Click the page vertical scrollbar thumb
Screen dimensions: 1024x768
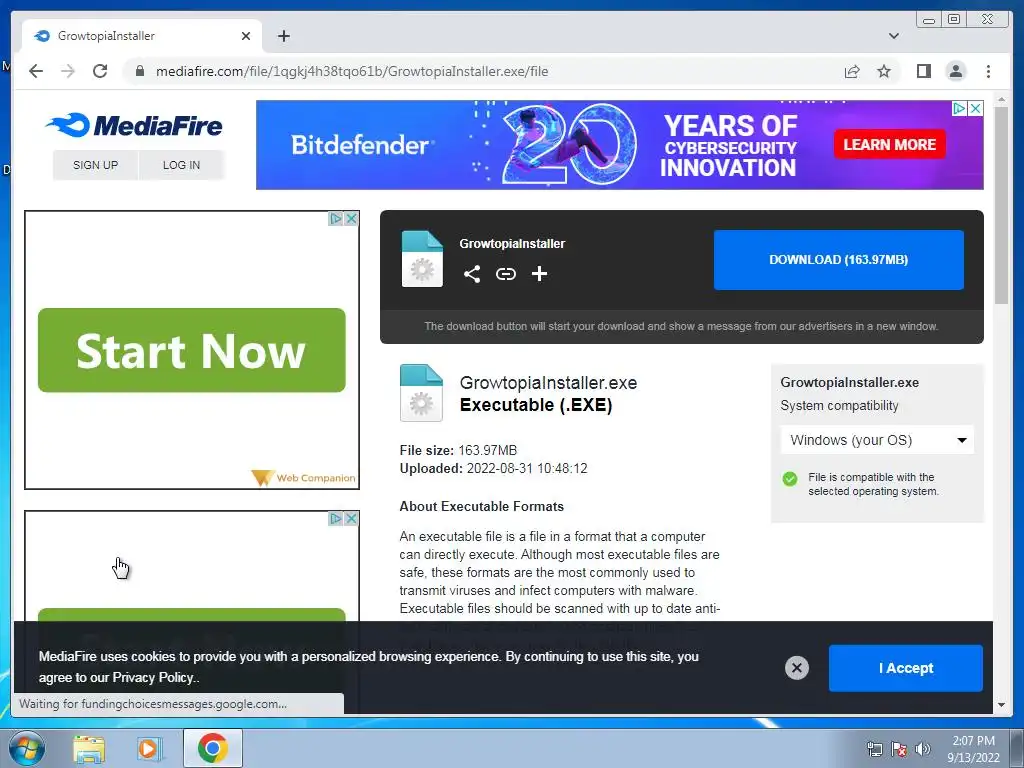pyautogui.click(x=1001, y=206)
